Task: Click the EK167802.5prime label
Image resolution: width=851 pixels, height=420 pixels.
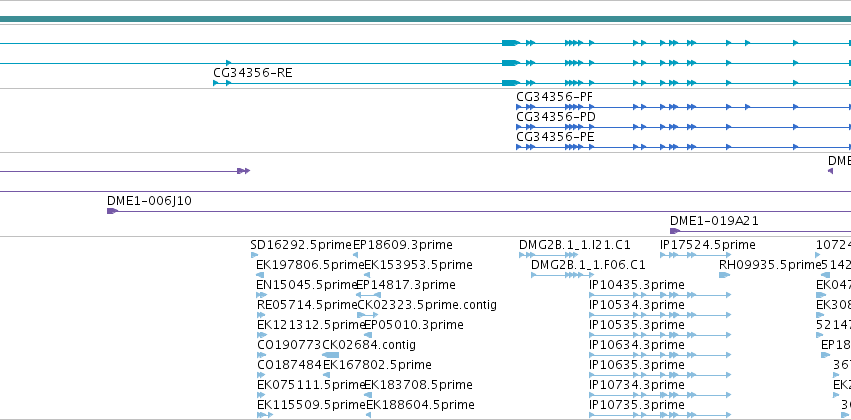Action: 377,365
